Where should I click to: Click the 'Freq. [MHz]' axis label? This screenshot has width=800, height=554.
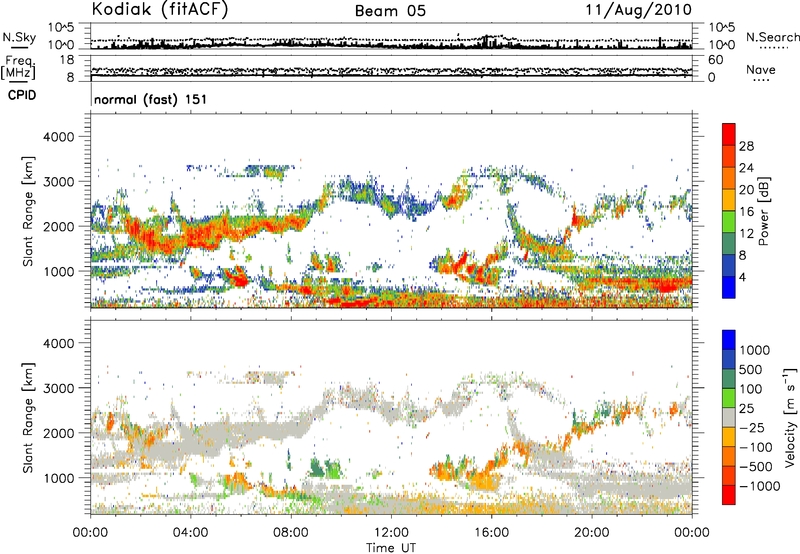pyautogui.click(x=19, y=68)
